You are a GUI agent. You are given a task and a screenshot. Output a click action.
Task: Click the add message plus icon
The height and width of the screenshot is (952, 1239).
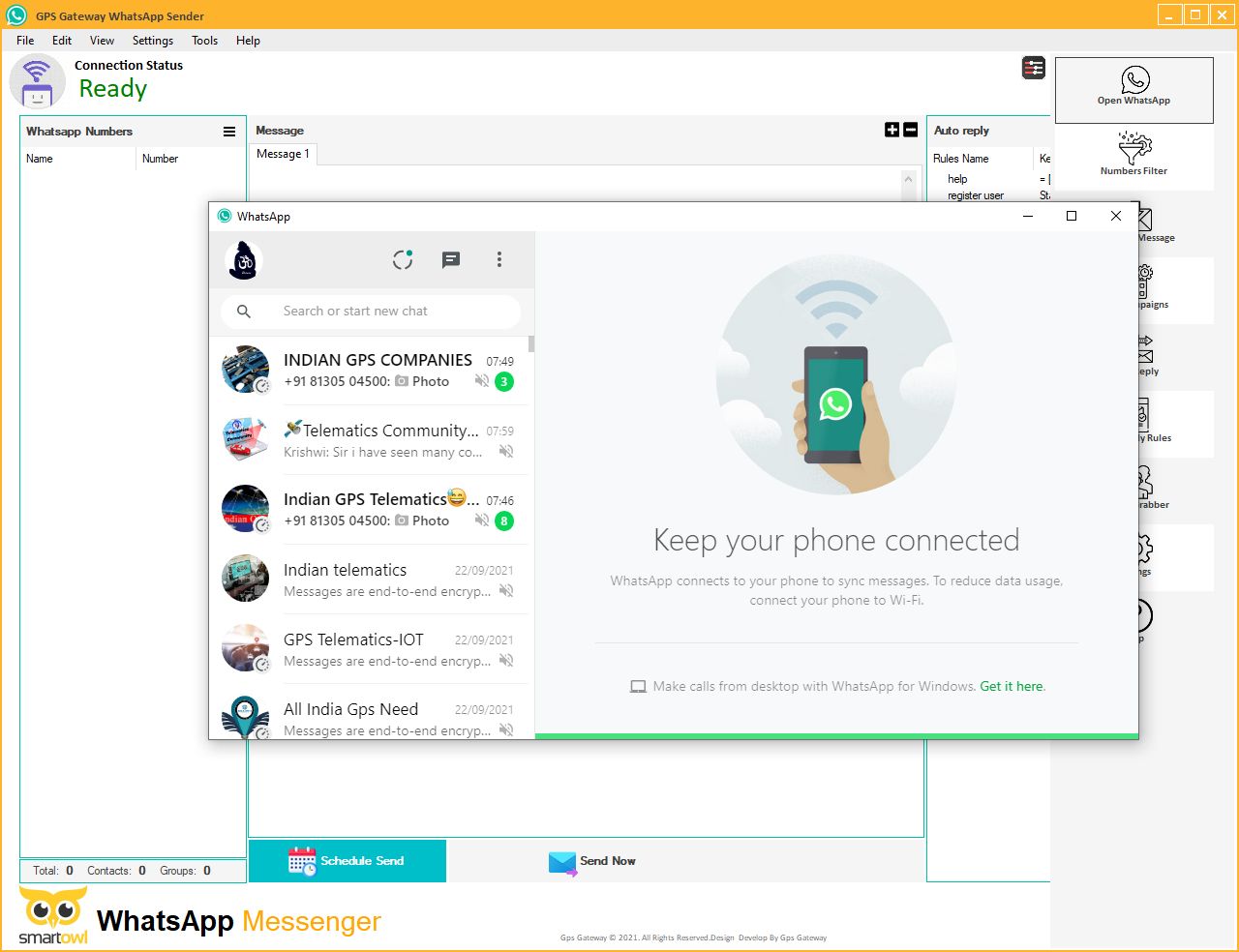click(892, 130)
